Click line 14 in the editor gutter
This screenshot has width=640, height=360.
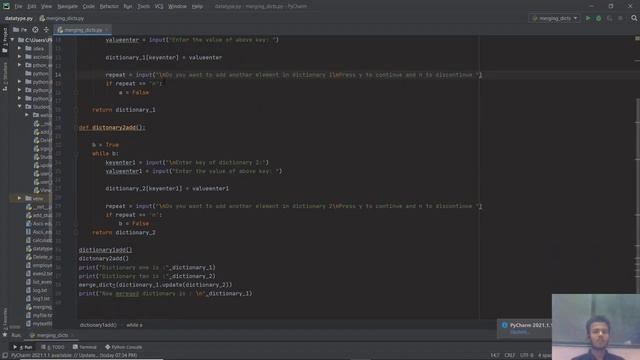58,75
